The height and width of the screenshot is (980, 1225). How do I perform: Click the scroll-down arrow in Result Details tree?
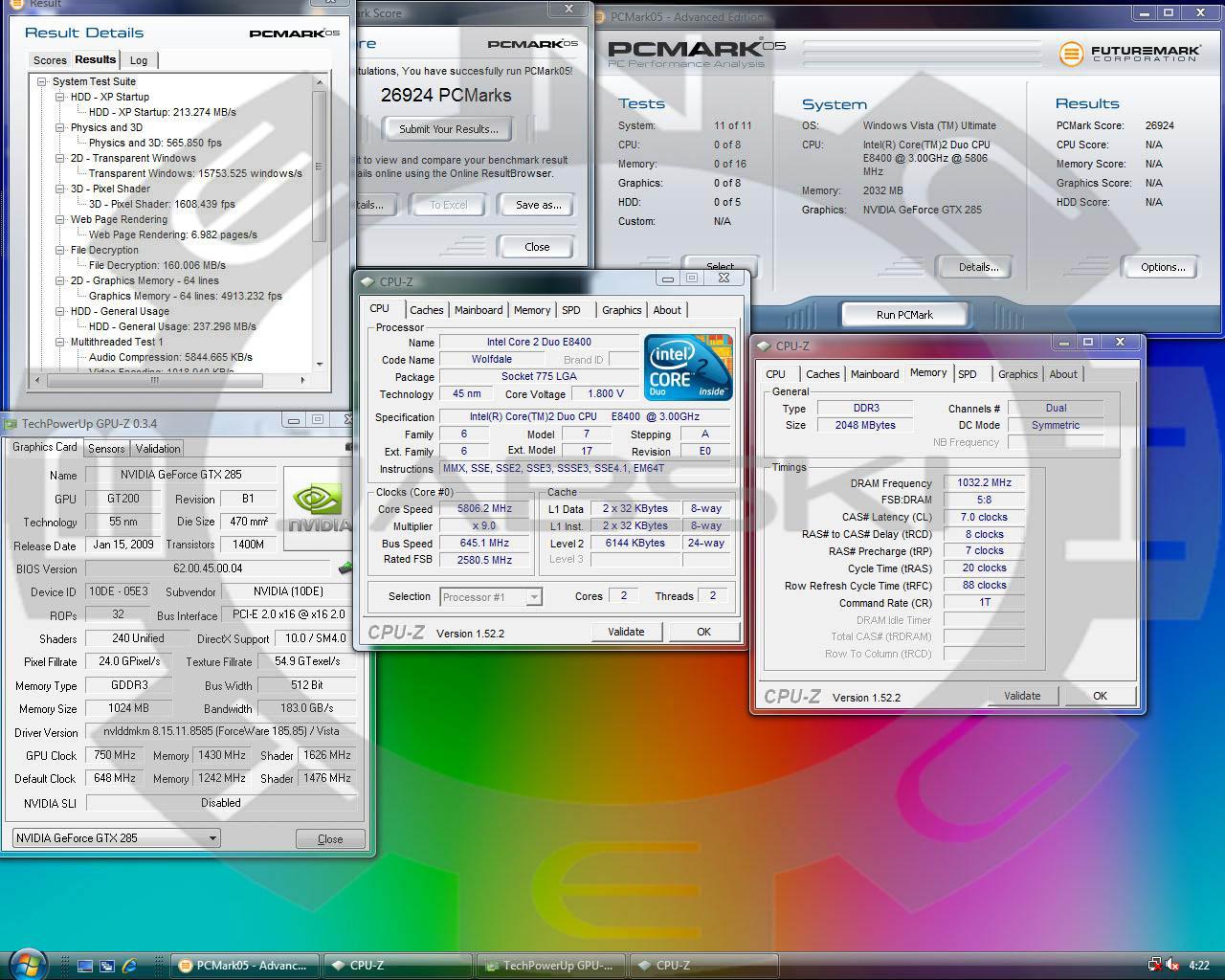(x=320, y=364)
